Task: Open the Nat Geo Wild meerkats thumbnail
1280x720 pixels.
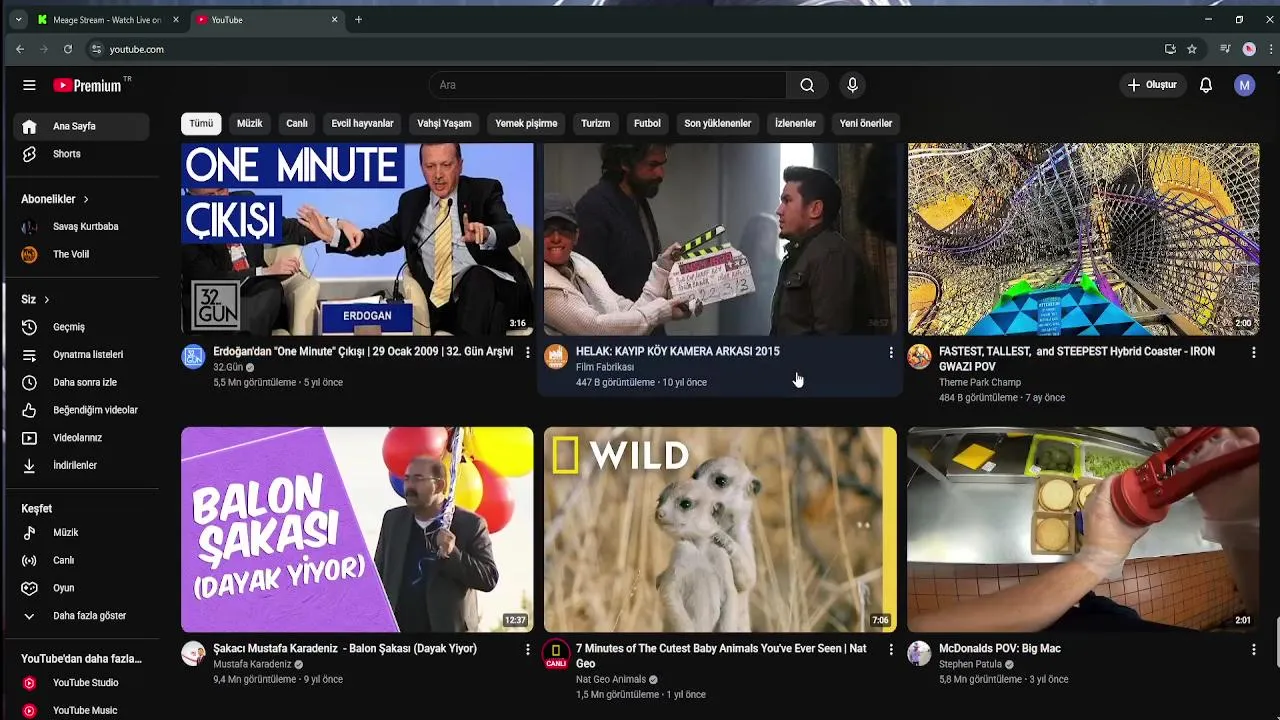Action: 720,529
